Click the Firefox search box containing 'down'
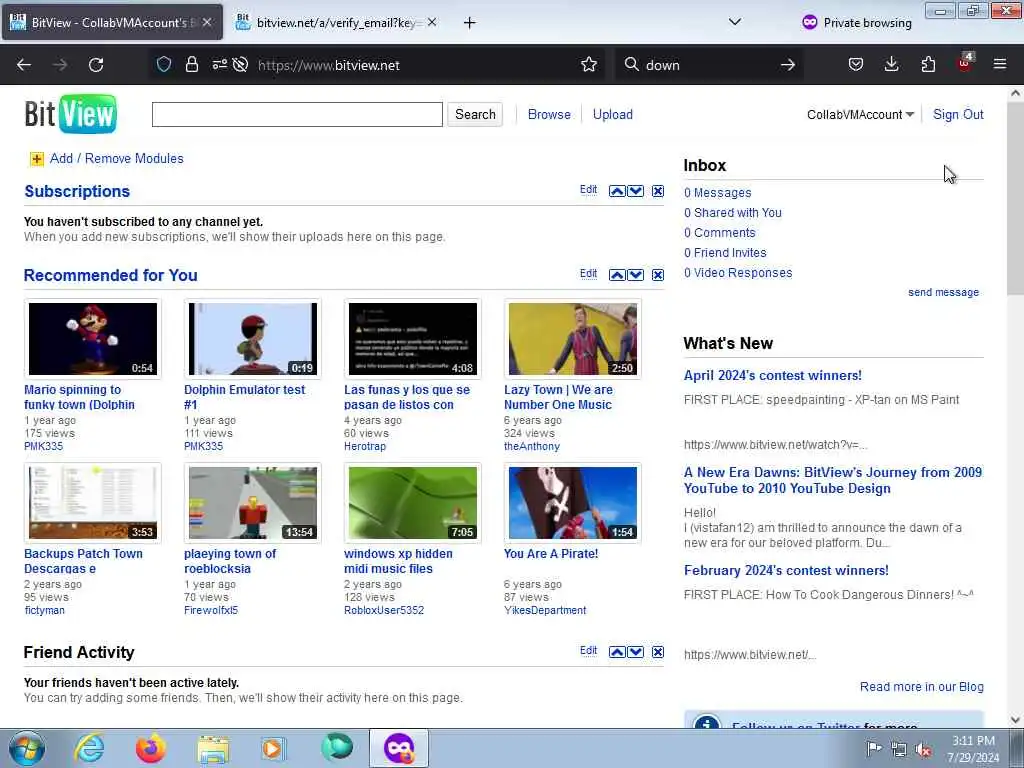This screenshot has width=1024, height=768. coord(709,65)
